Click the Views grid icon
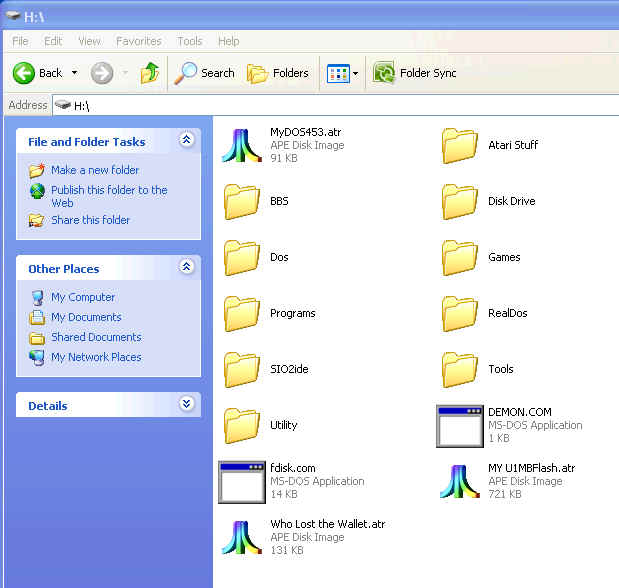This screenshot has width=619, height=588. 338,73
